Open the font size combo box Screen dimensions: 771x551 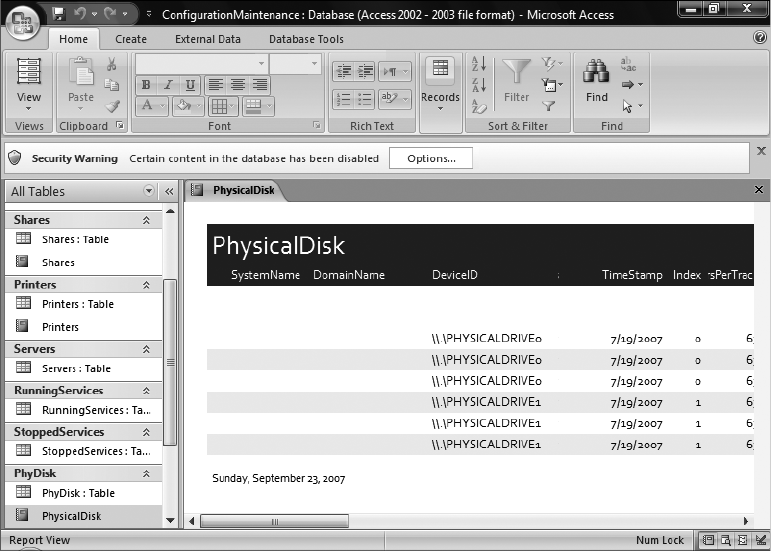(x=296, y=63)
